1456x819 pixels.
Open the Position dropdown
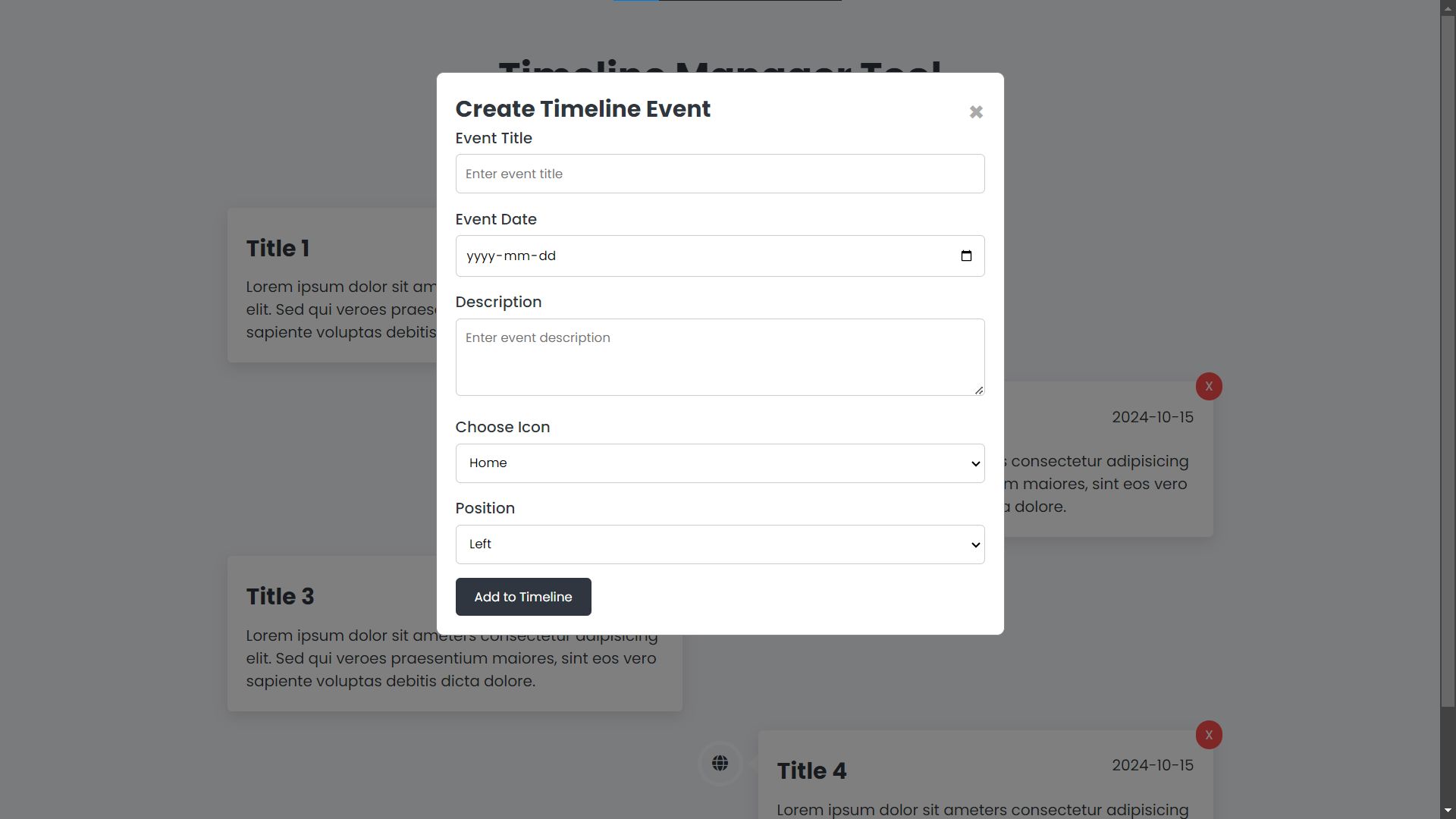(x=720, y=544)
